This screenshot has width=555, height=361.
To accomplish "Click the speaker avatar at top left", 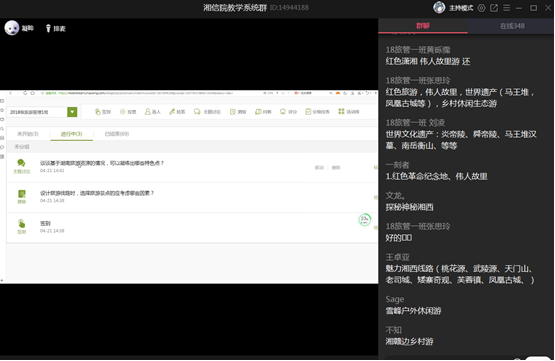I will [12, 28].
